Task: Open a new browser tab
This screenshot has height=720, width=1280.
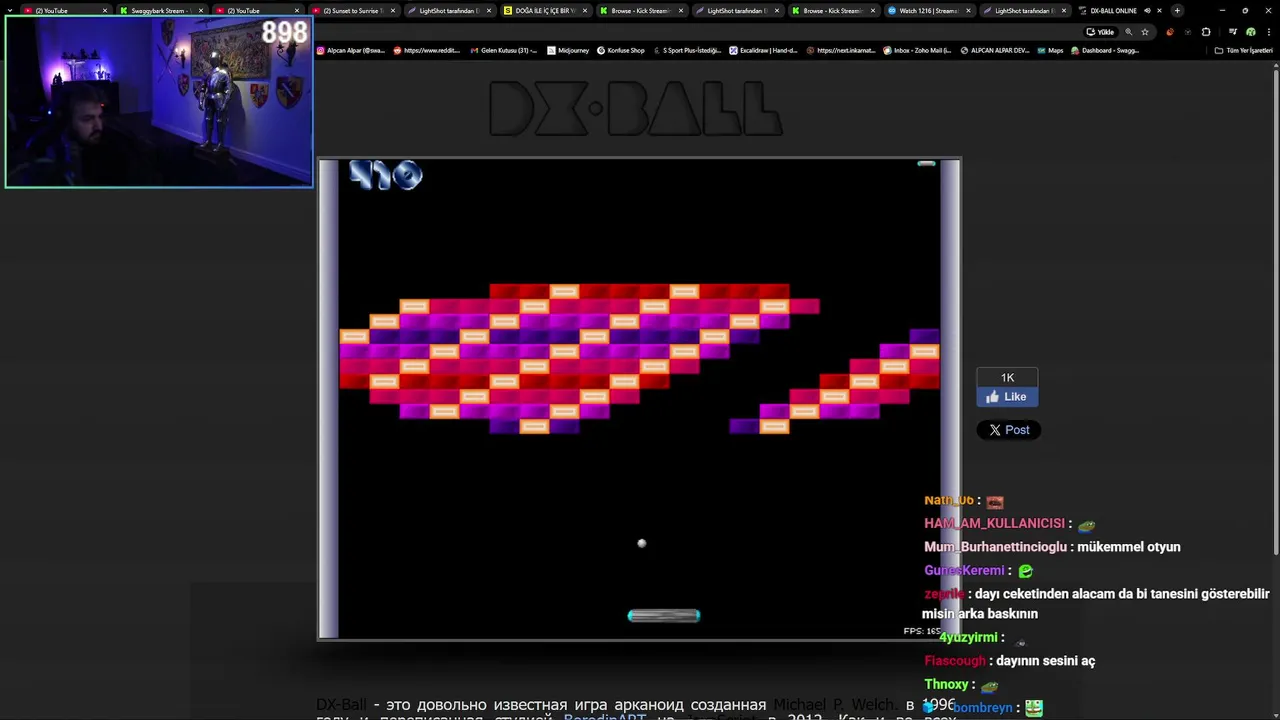Action: point(1177,11)
